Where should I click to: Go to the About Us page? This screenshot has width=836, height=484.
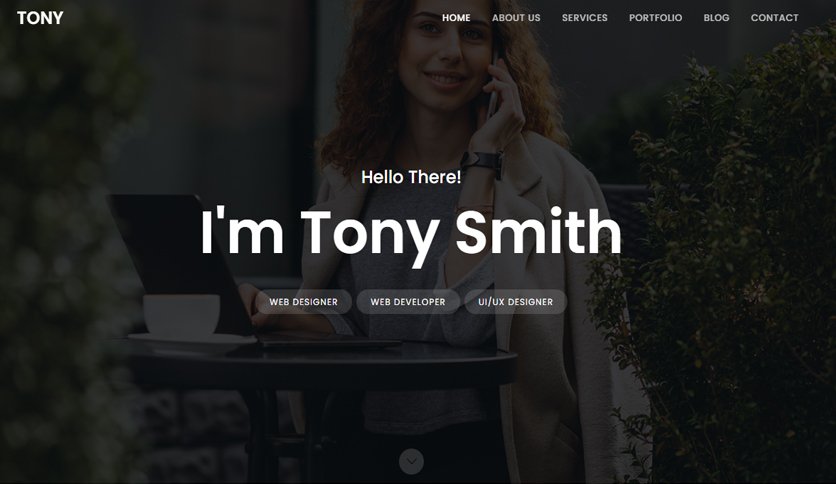(x=516, y=18)
